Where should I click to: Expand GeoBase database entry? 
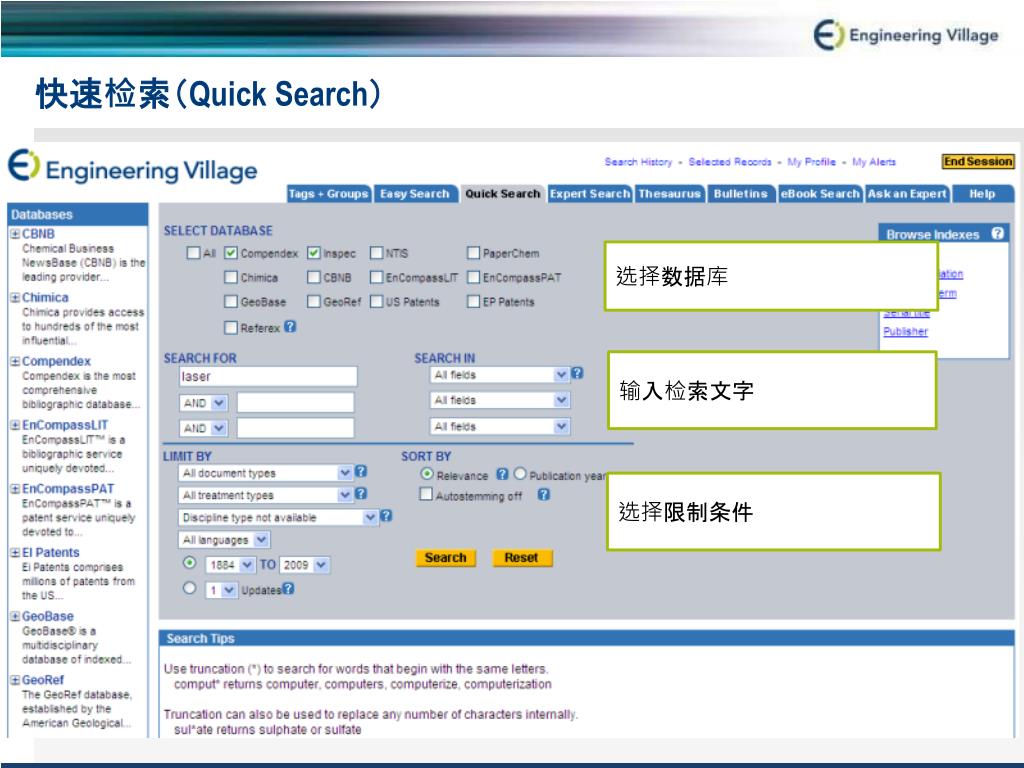15,616
